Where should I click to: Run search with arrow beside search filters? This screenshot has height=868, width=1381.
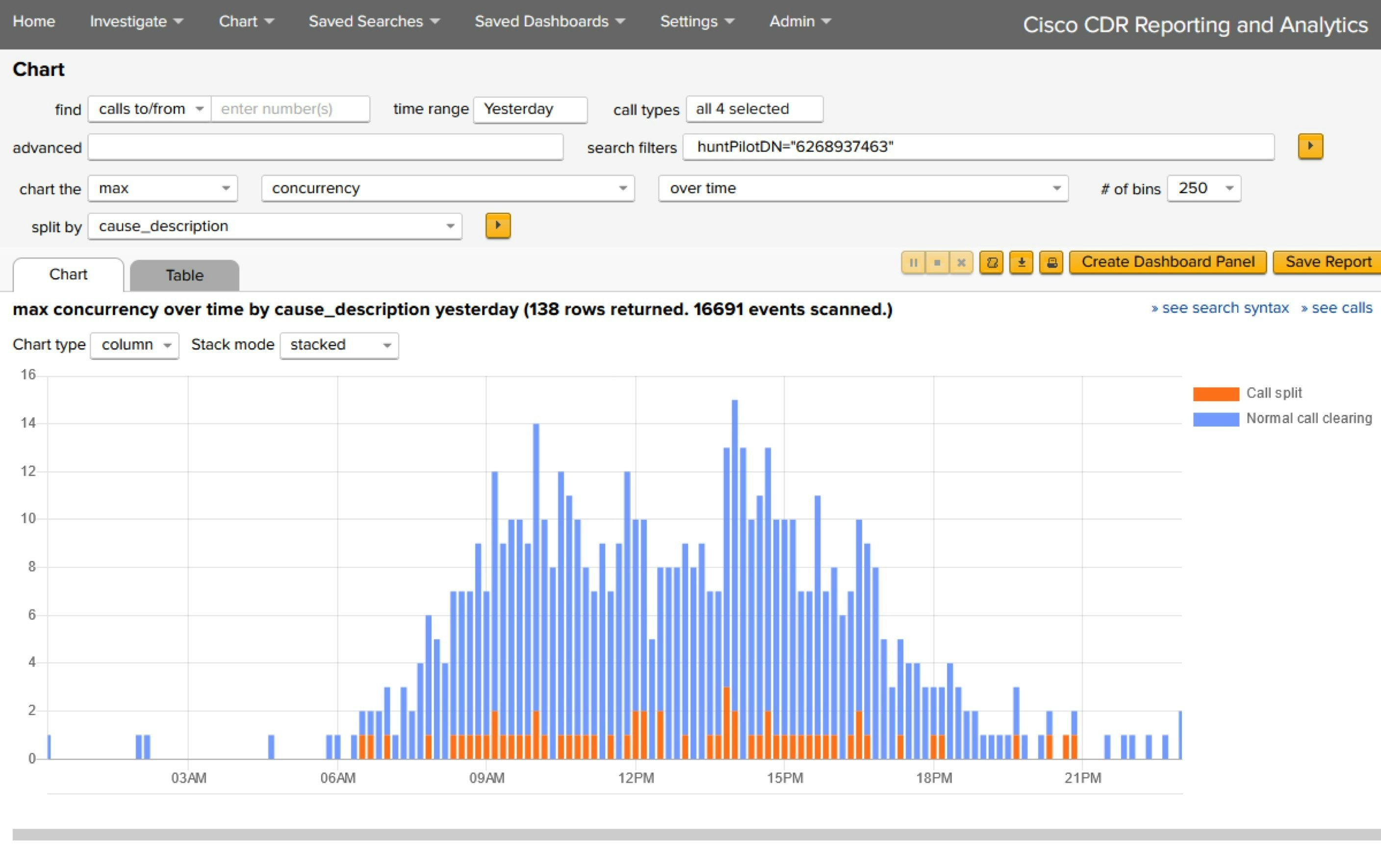1310,146
